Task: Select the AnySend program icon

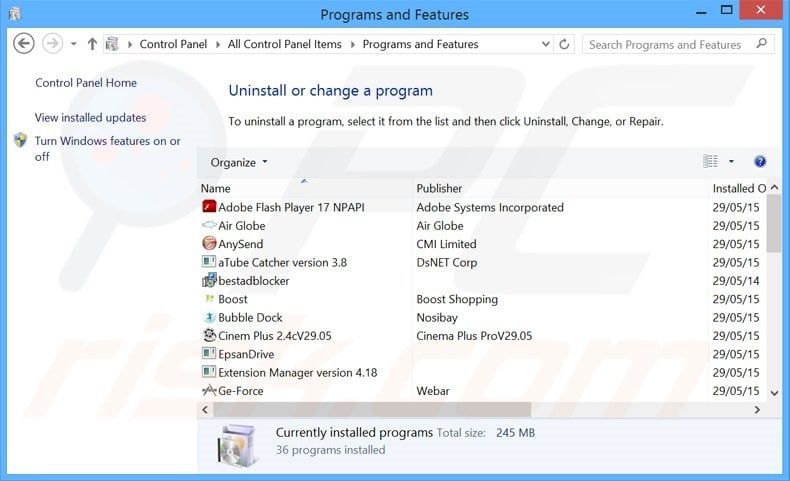Action: pos(209,243)
